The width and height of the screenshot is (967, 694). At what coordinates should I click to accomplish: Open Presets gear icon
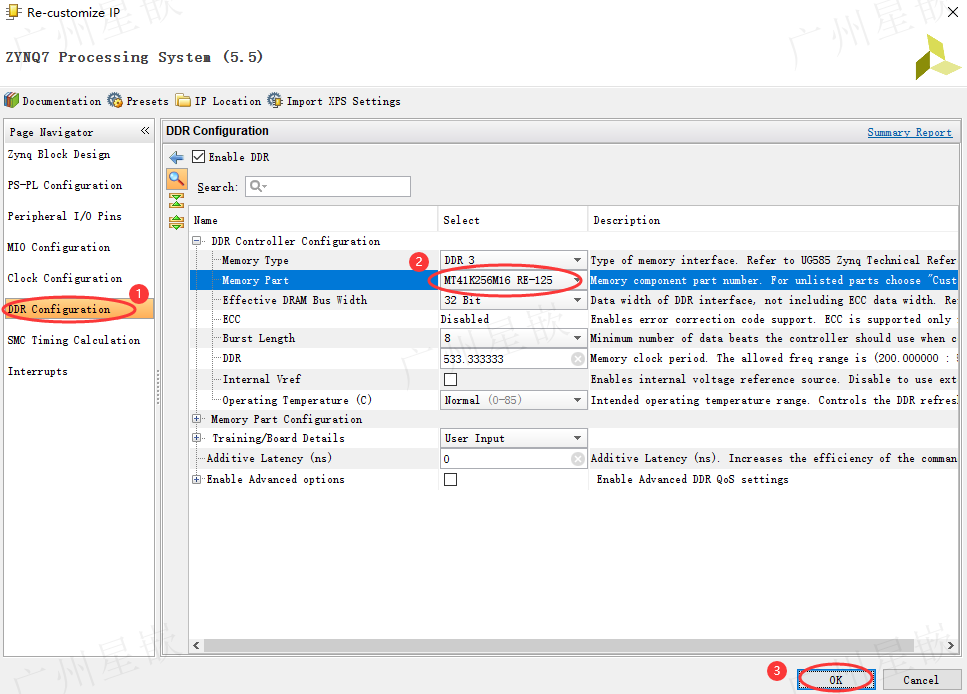click(x=115, y=100)
